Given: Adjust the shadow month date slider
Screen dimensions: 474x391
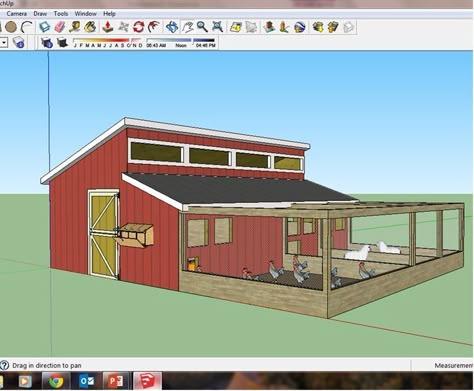Looking at the screenshot, I should tap(108, 41).
